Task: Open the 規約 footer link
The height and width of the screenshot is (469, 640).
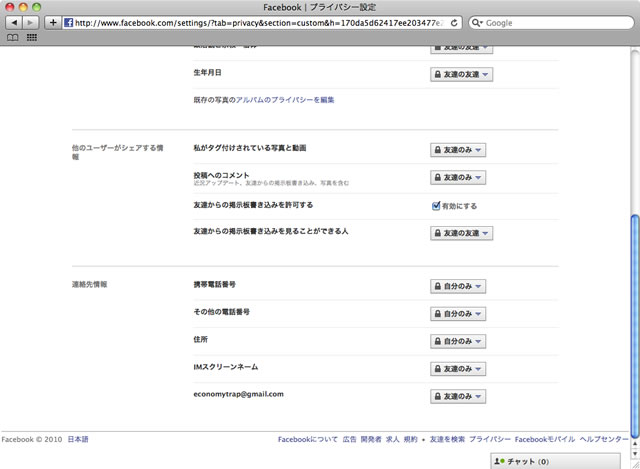Action: click(411, 439)
